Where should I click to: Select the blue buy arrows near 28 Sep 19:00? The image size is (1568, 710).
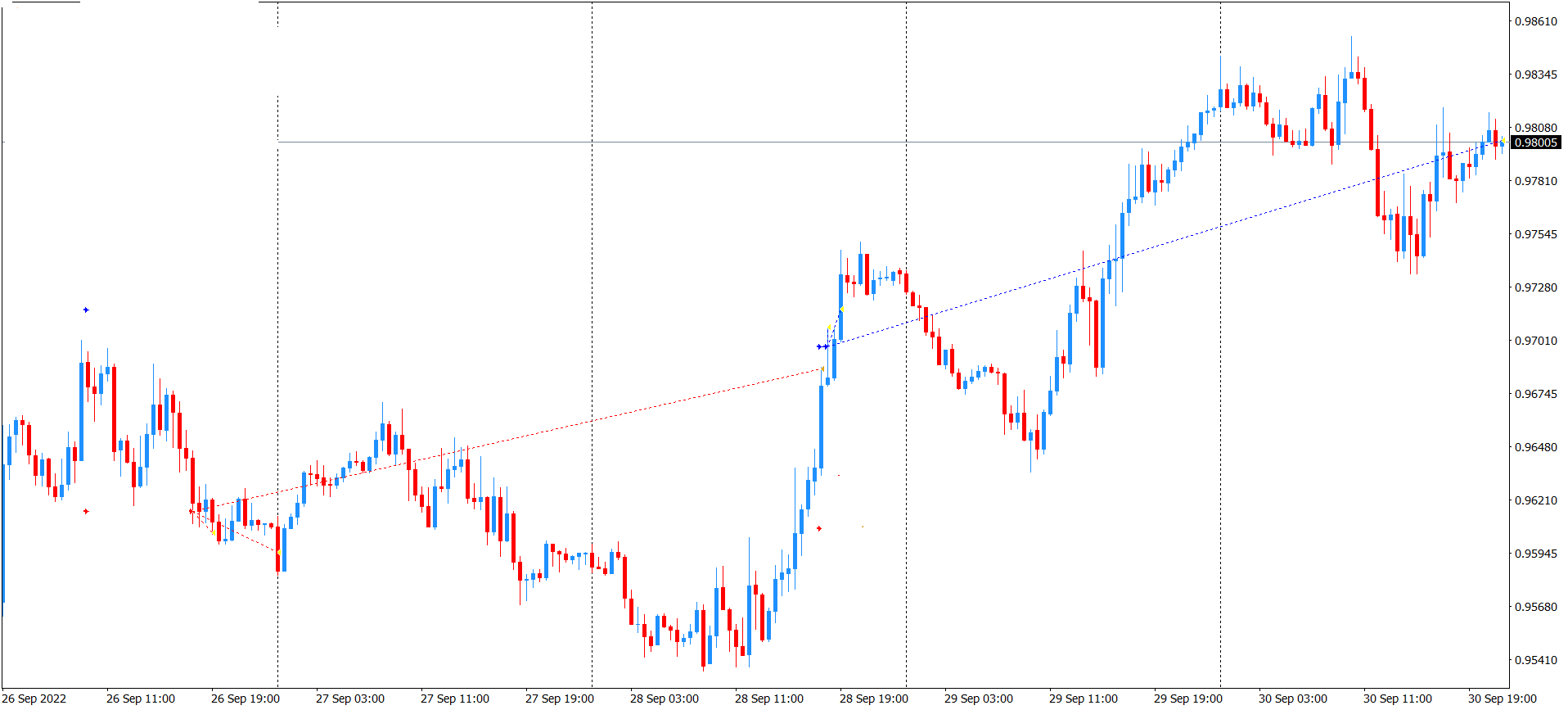click(x=822, y=347)
